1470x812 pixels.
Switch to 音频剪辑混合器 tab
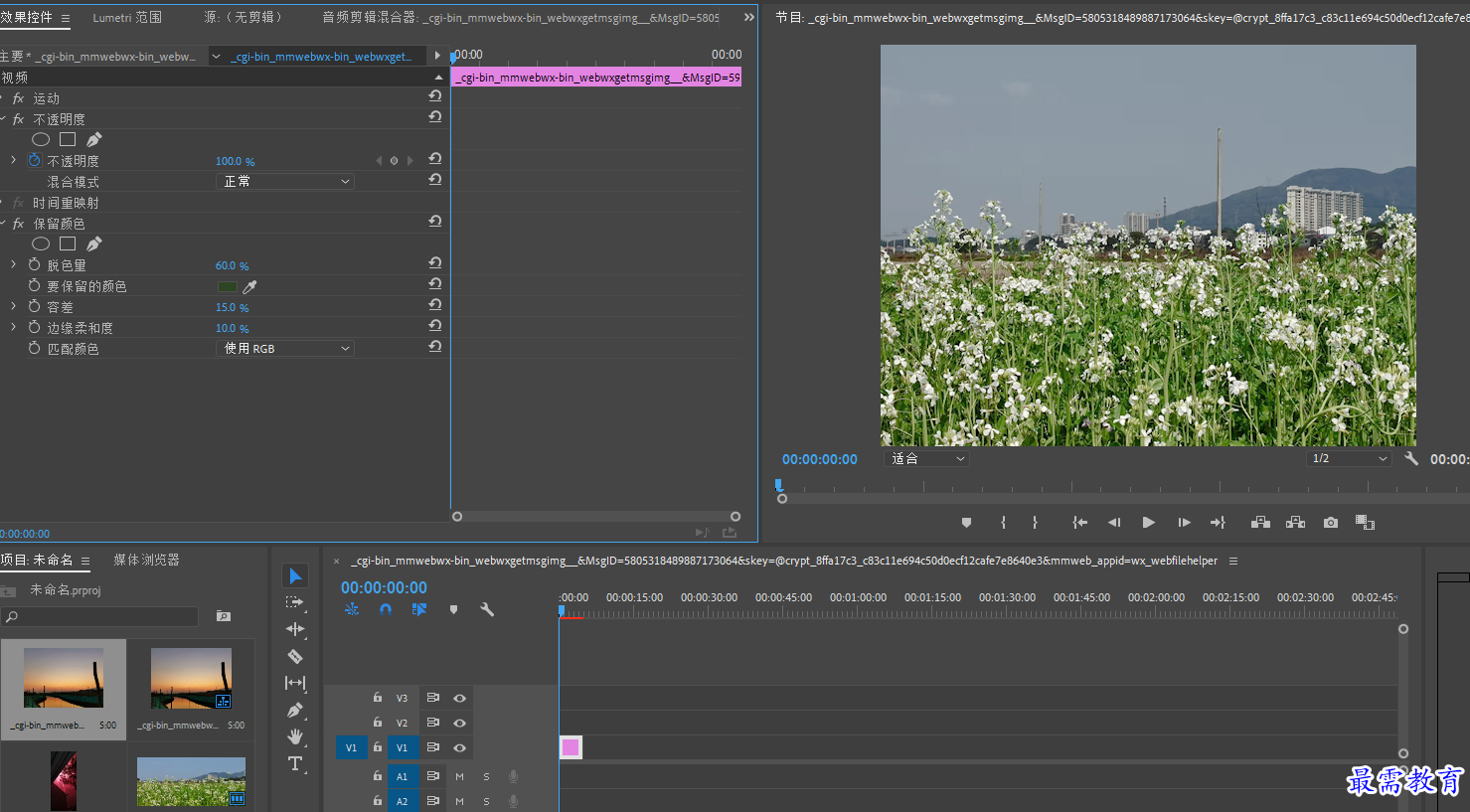pos(521,17)
